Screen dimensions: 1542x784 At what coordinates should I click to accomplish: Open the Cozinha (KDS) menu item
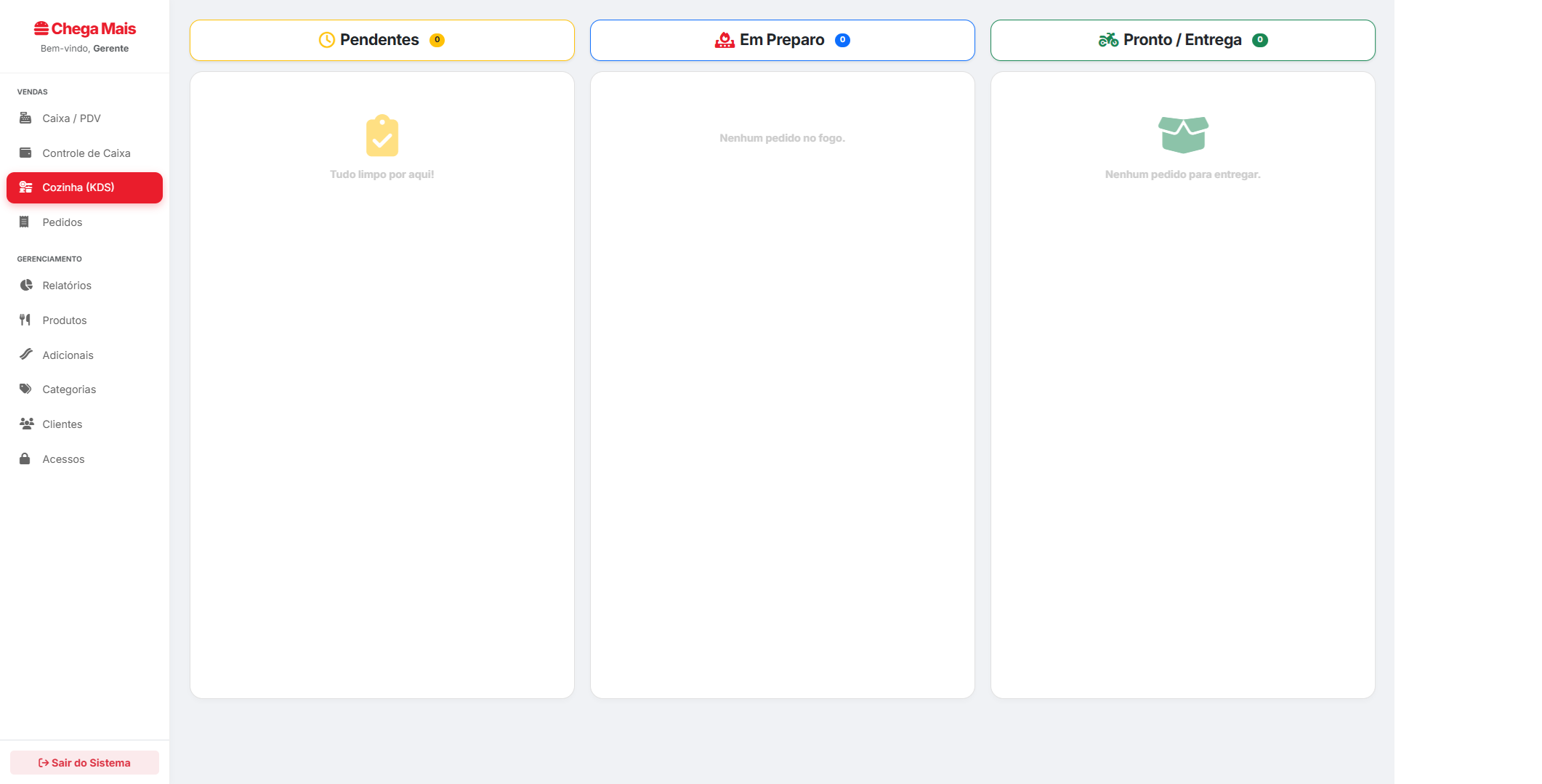84,187
